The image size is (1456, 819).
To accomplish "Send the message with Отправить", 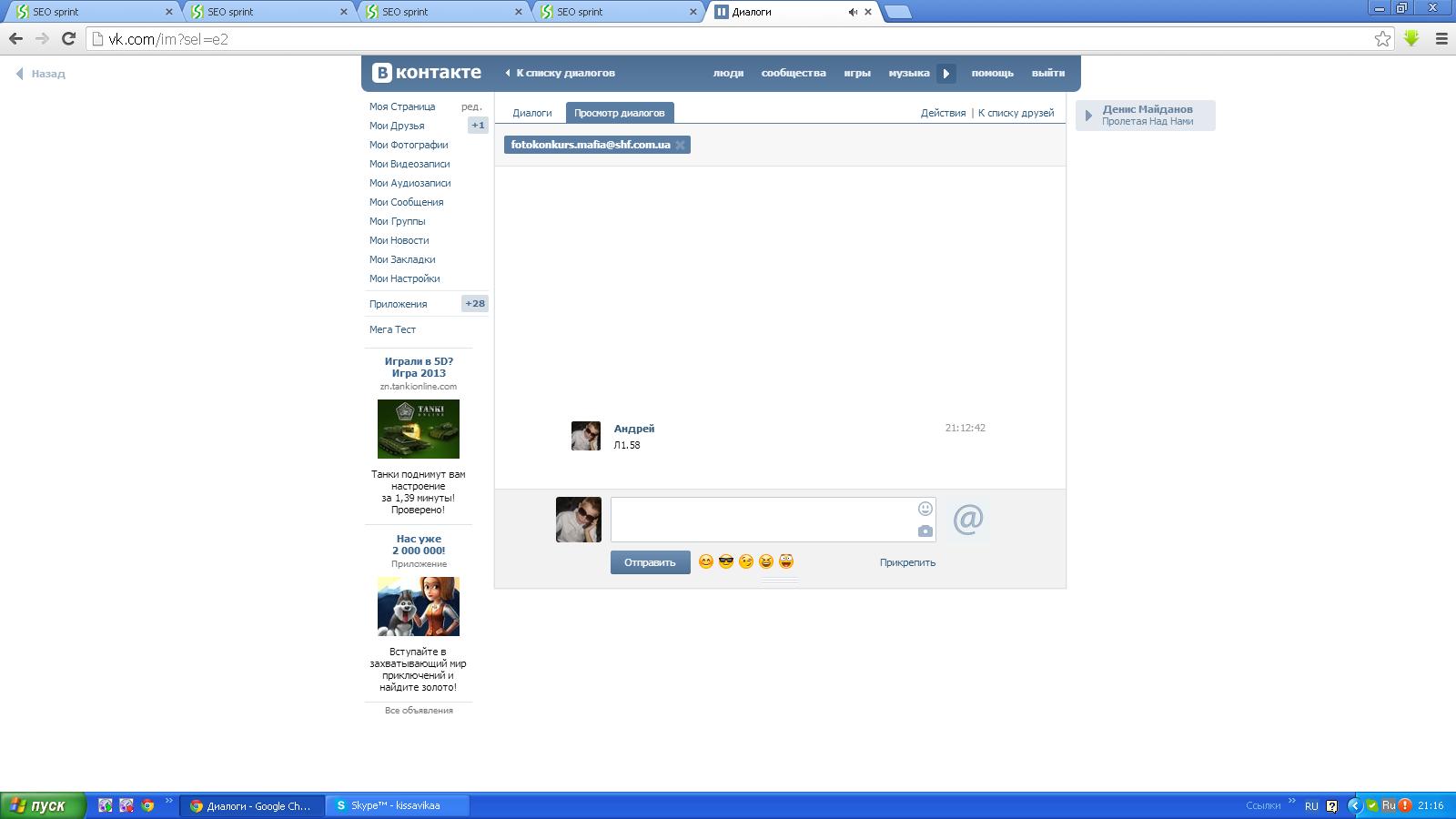I will 650,562.
